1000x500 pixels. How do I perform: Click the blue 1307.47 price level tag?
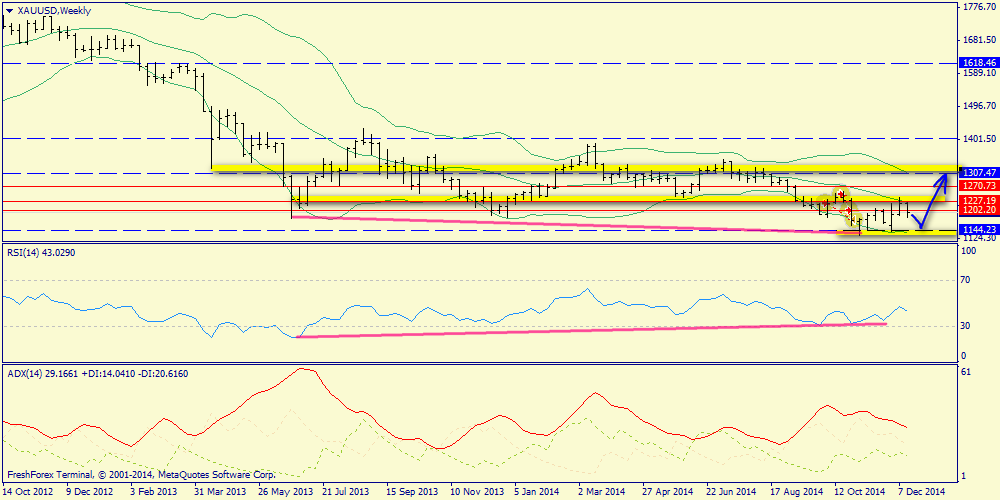978,172
